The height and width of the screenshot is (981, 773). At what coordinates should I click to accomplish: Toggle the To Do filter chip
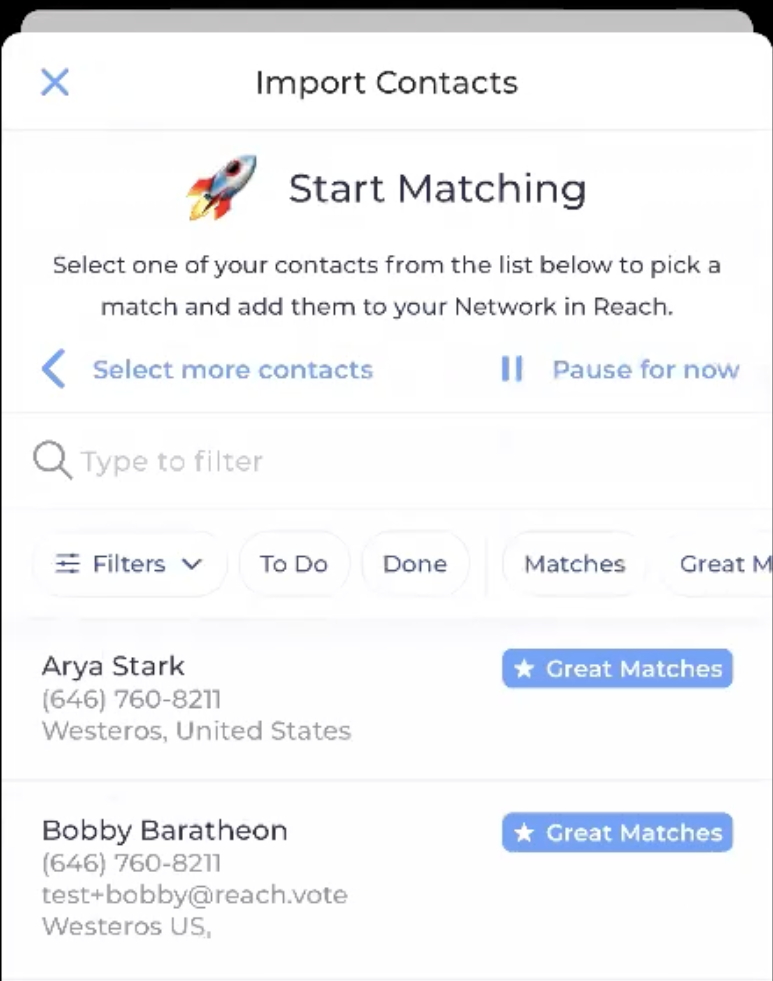click(x=294, y=564)
